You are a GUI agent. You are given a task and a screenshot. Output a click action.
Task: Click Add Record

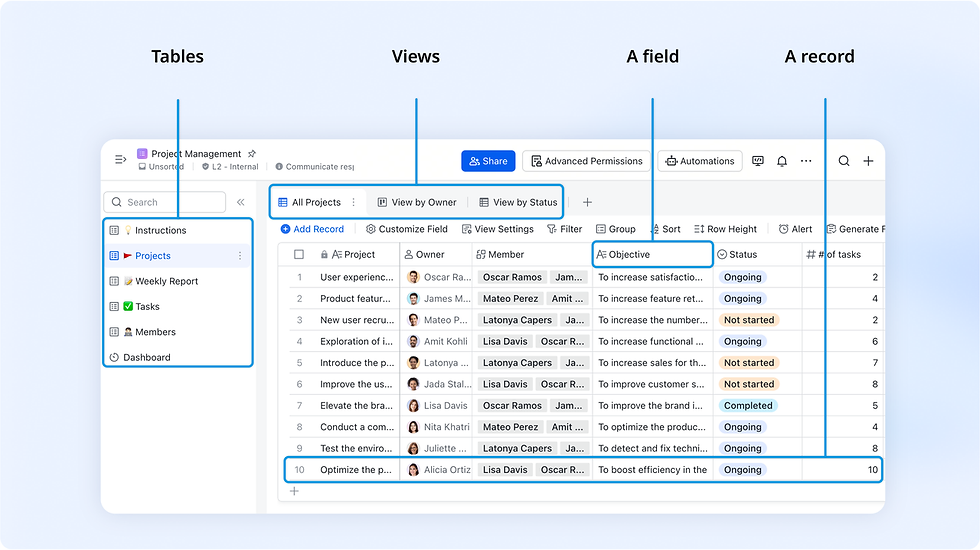click(312, 229)
